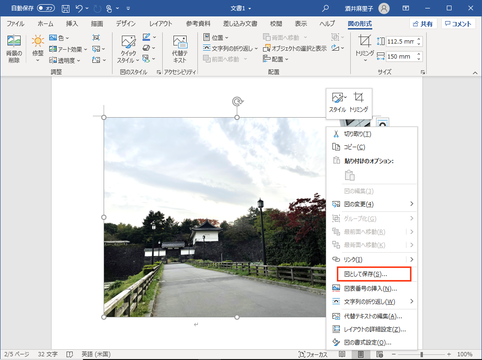Viewport: 482px width, 360px height.
Task: Click the コメント (Comments) button
Action: [x=459, y=24]
